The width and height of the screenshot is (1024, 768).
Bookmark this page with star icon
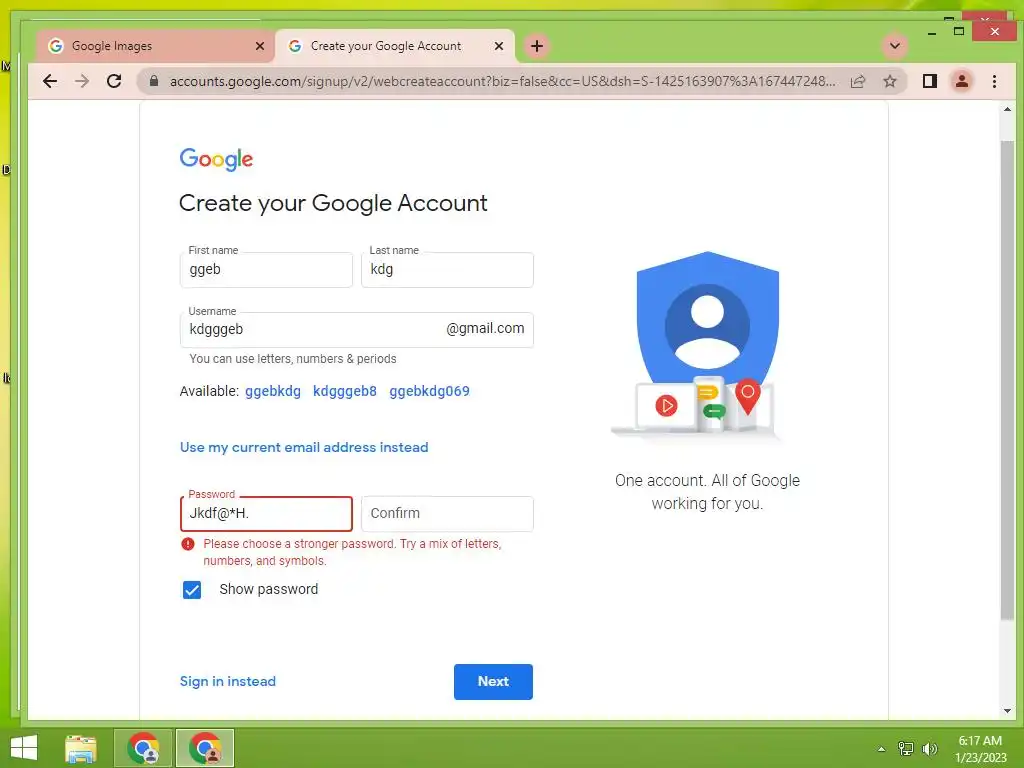pyautogui.click(x=889, y=81)
